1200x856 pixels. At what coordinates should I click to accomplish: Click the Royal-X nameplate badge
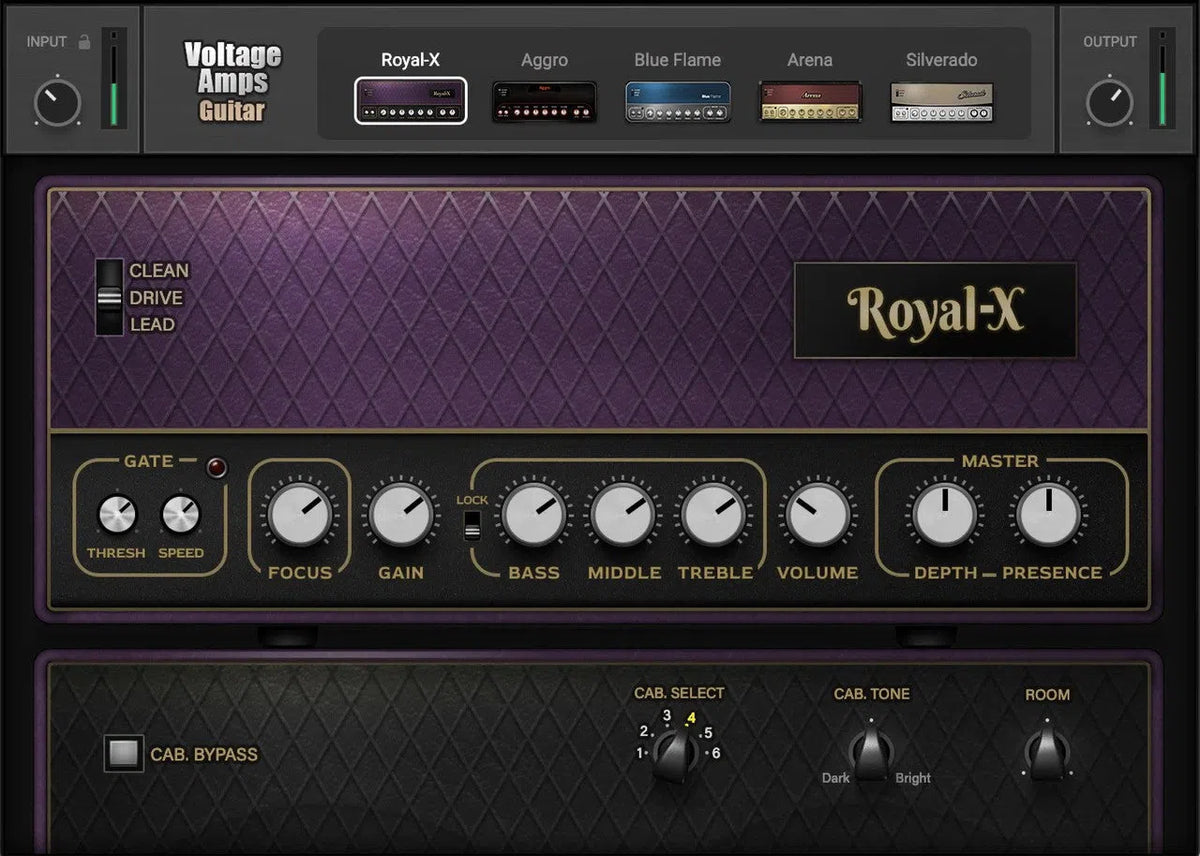pos(935,309)
